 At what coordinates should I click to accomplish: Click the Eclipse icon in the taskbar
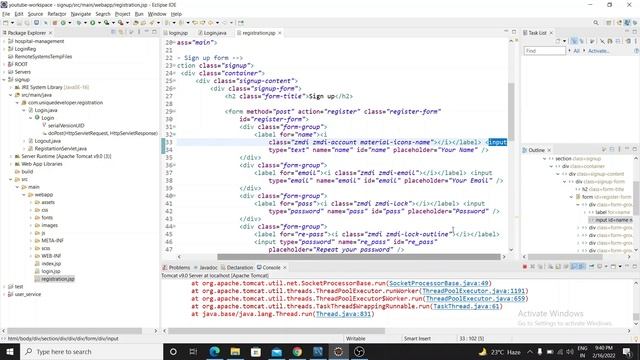tap(338, 351)
